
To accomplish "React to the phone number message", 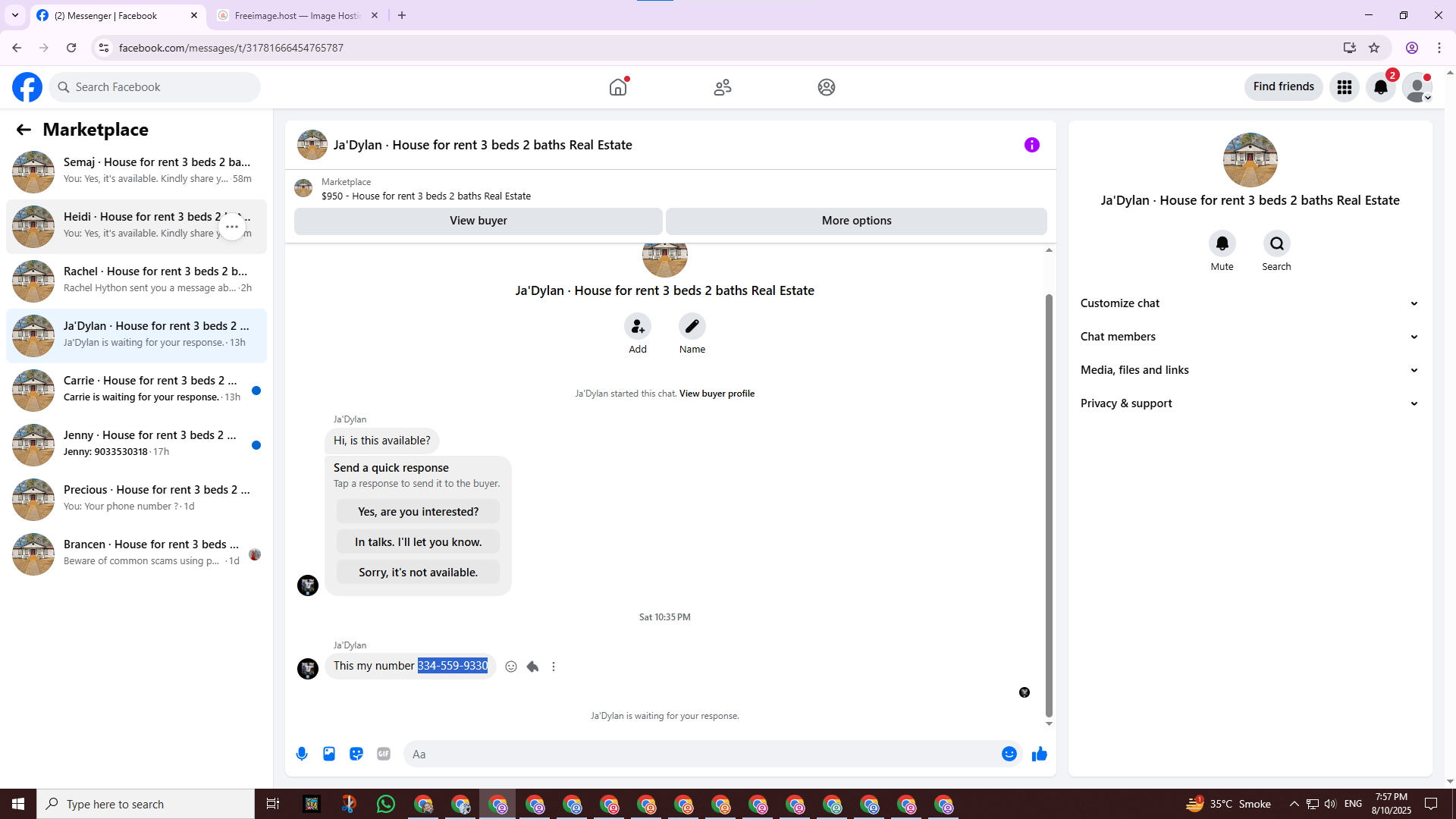I will [x=511, y=667].
